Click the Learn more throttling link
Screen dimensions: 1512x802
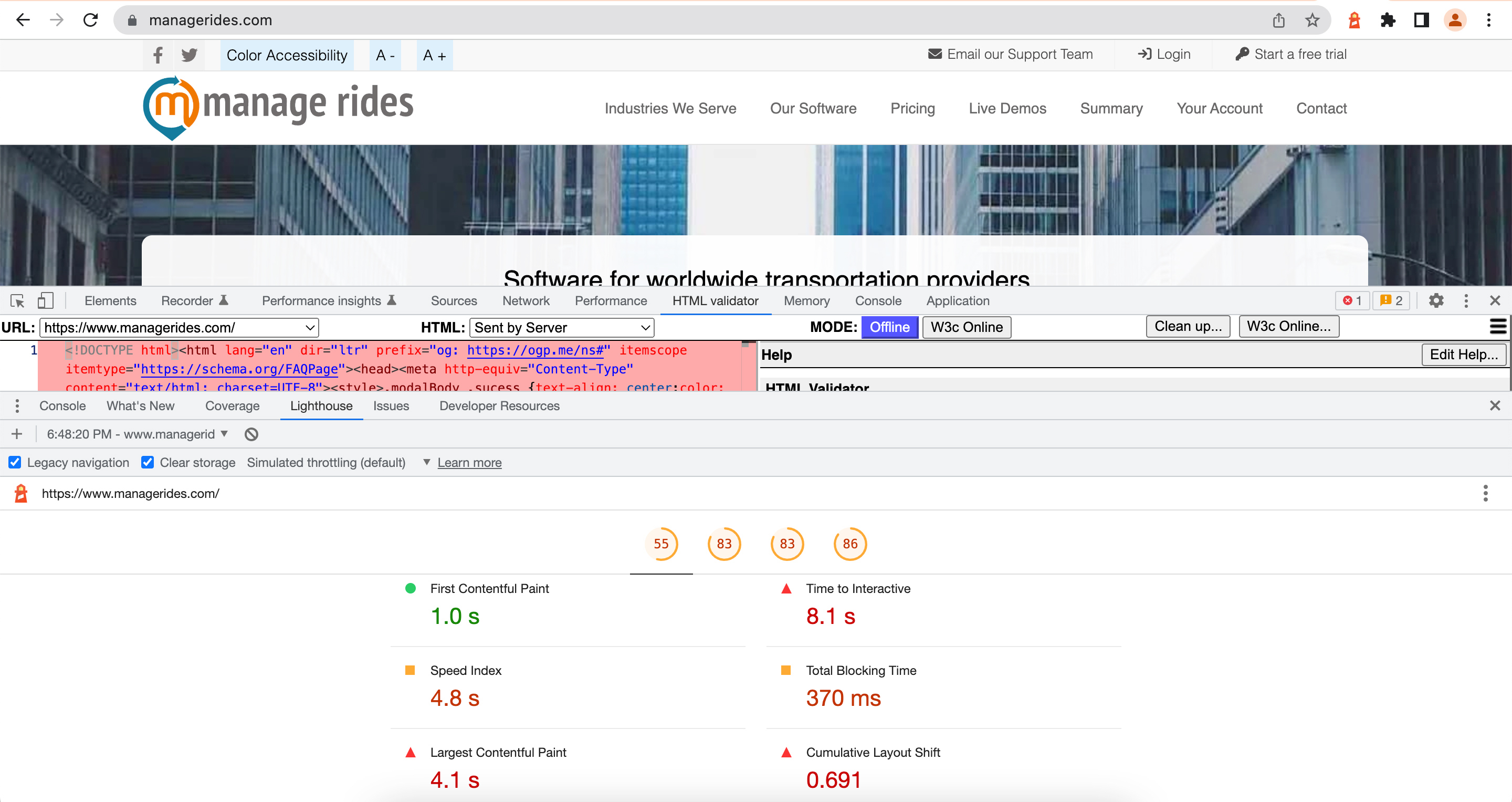point(469,462)
